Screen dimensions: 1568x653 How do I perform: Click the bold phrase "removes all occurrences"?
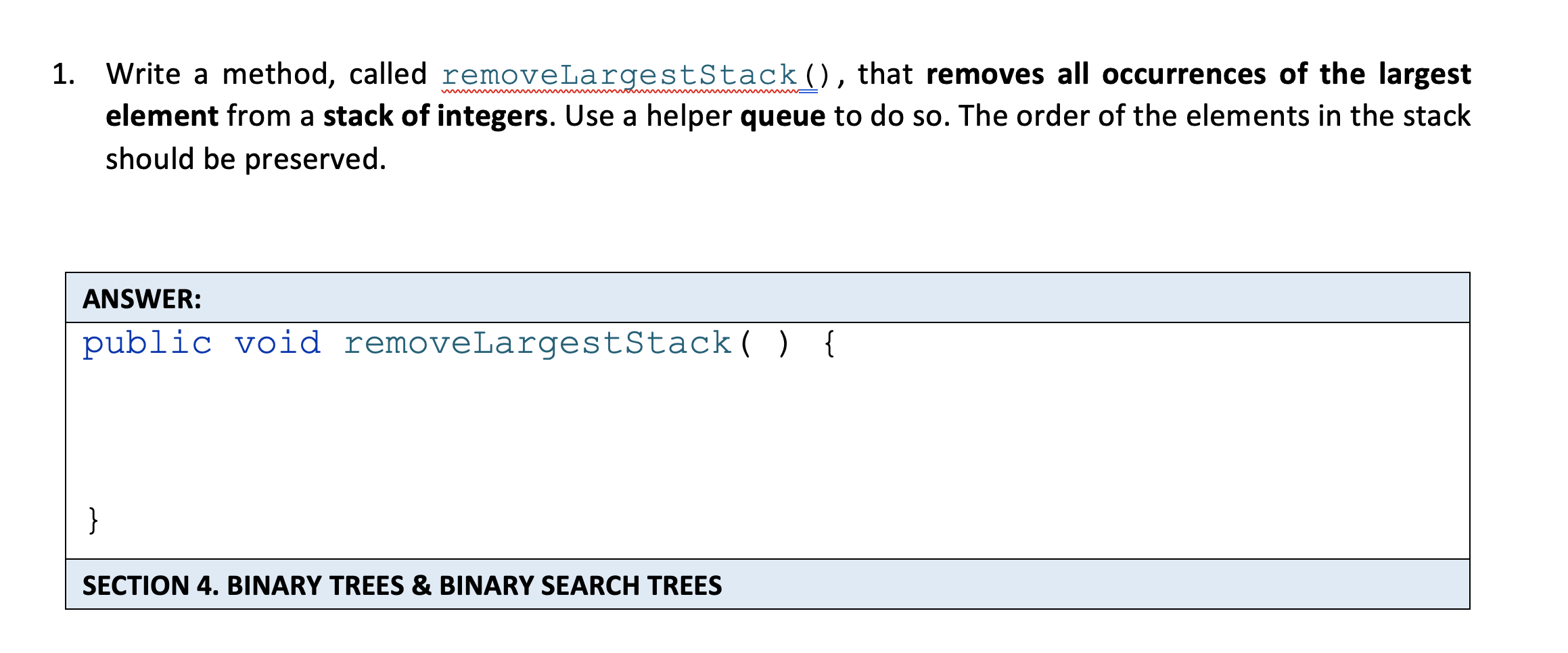pos(1096,74)
